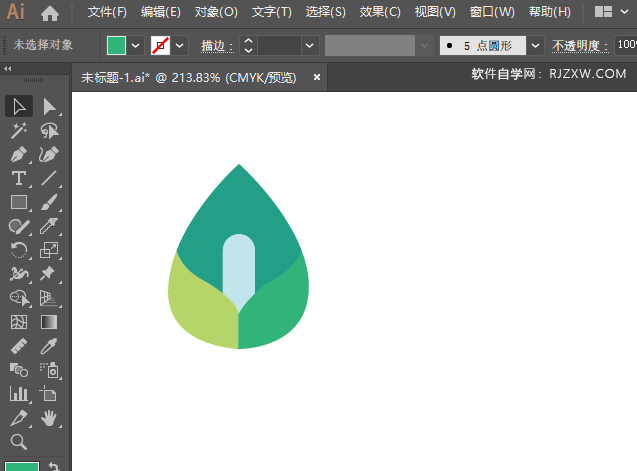The width and height of the screenshot is (637, 471).
Task: Select the Direct Selection tool
Action: coord(50,107)
